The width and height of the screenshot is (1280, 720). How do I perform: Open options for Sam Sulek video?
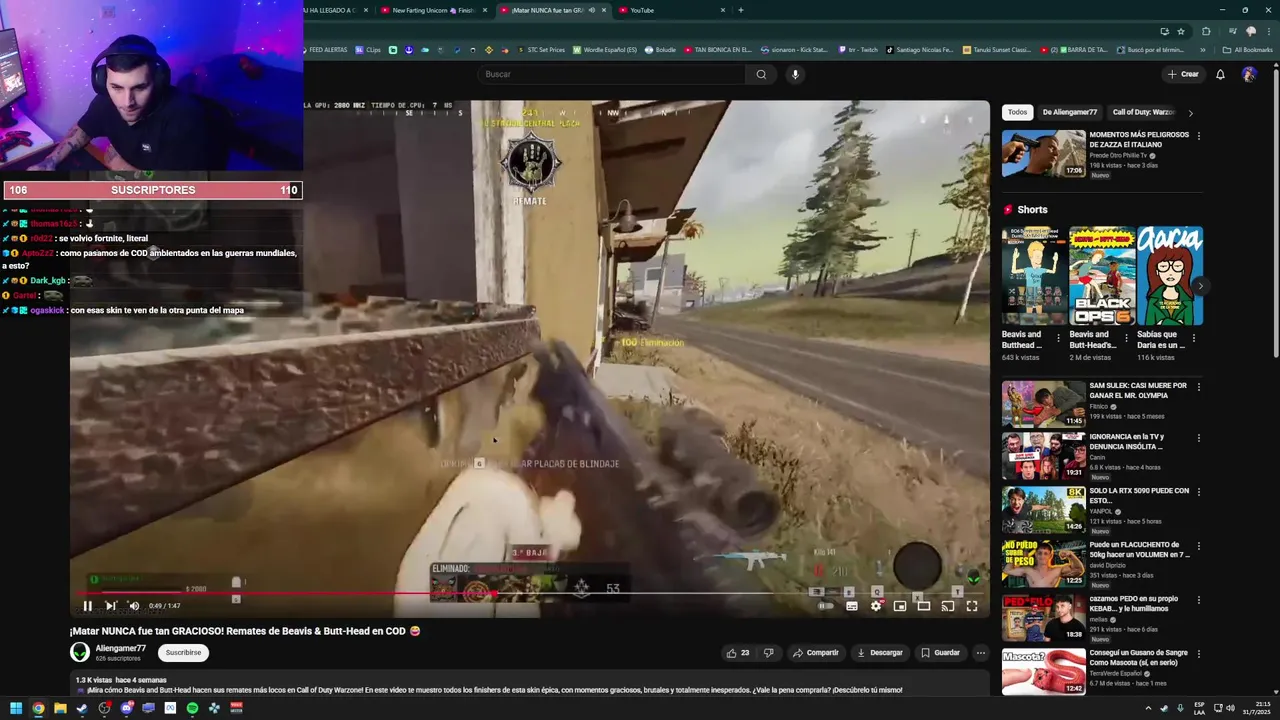1199,387
